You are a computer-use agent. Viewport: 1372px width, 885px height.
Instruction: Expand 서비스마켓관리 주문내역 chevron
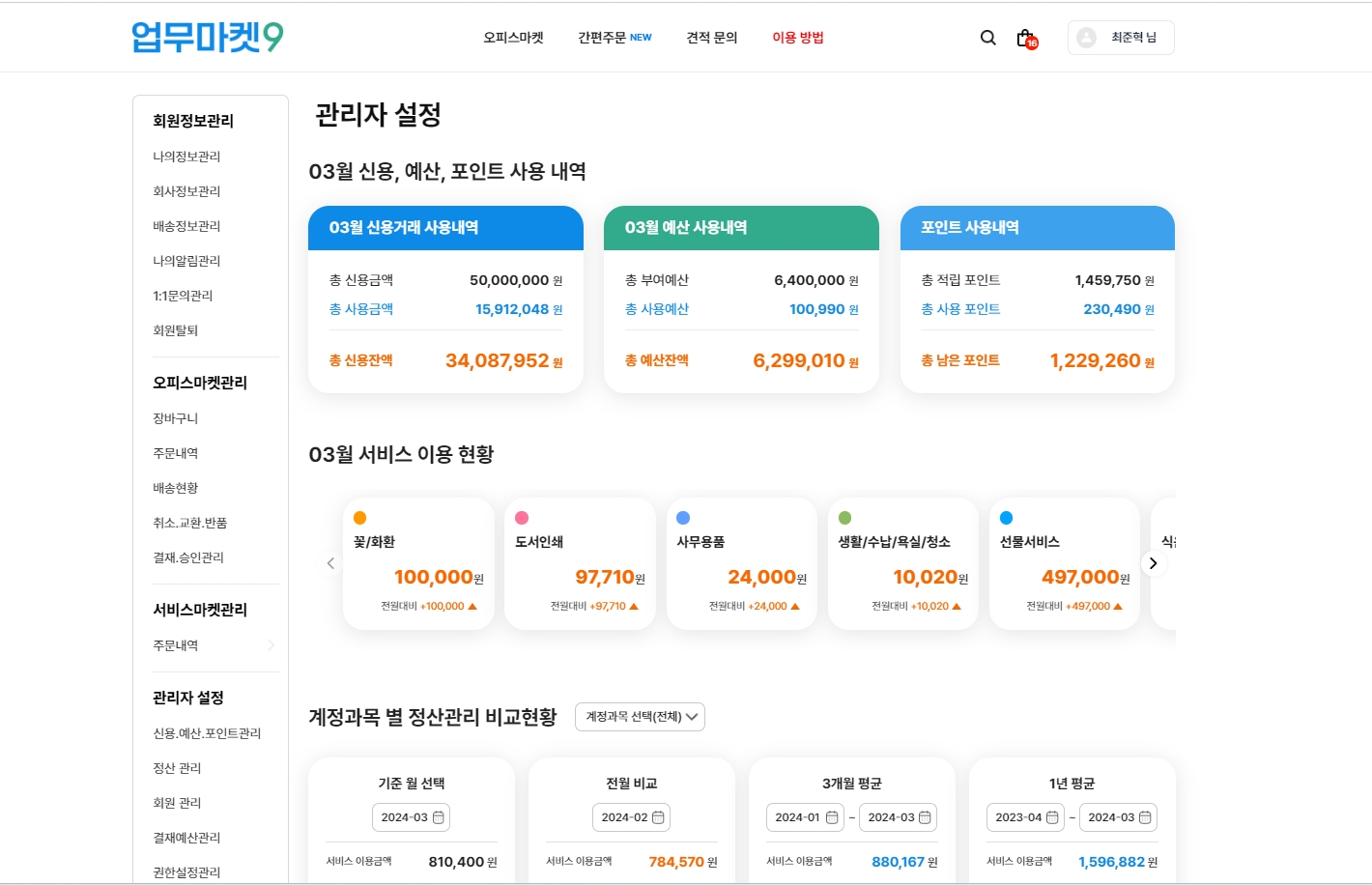click(x=272, y=645)
